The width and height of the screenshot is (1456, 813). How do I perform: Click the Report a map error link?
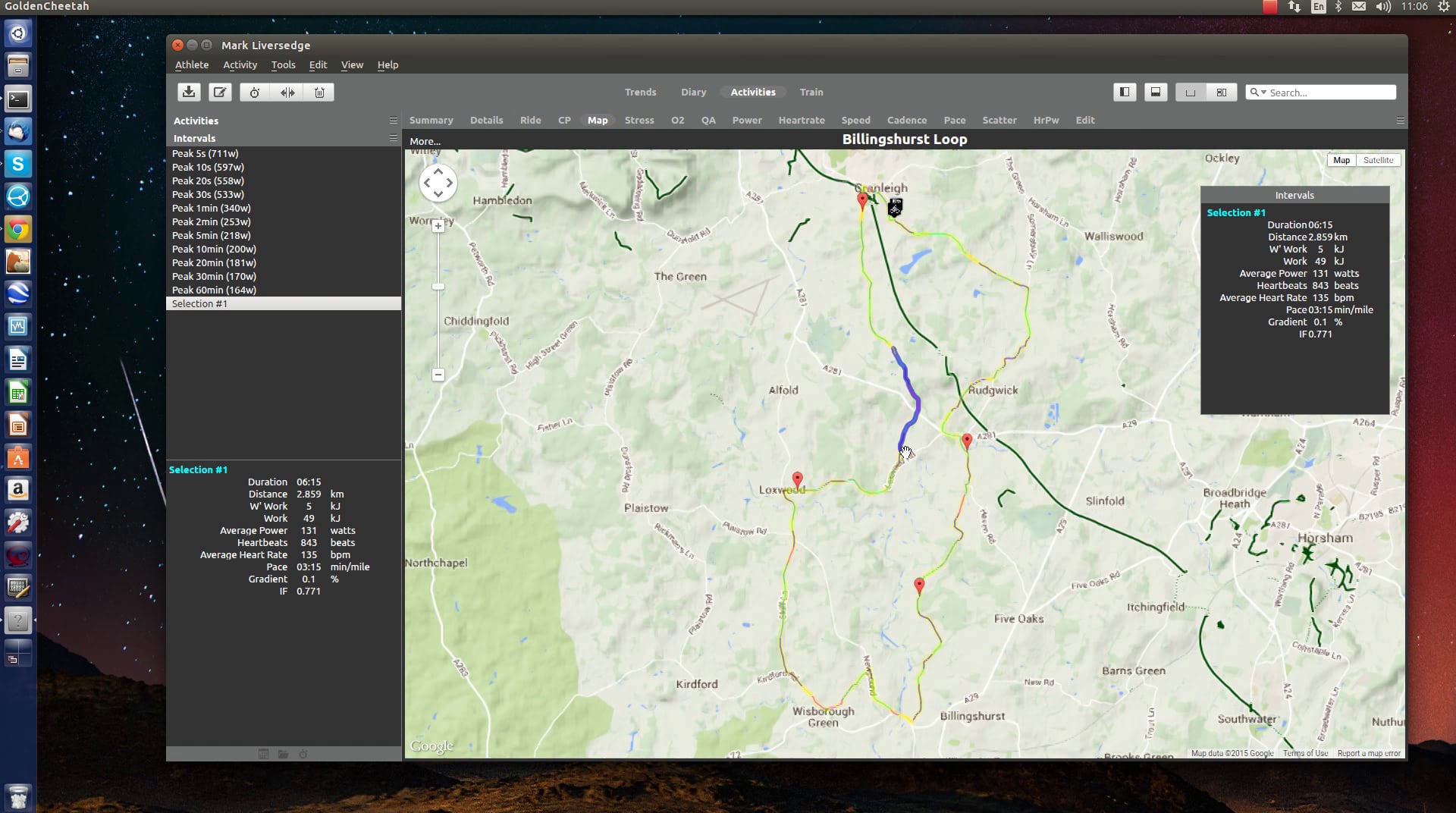pos(1369,753)
